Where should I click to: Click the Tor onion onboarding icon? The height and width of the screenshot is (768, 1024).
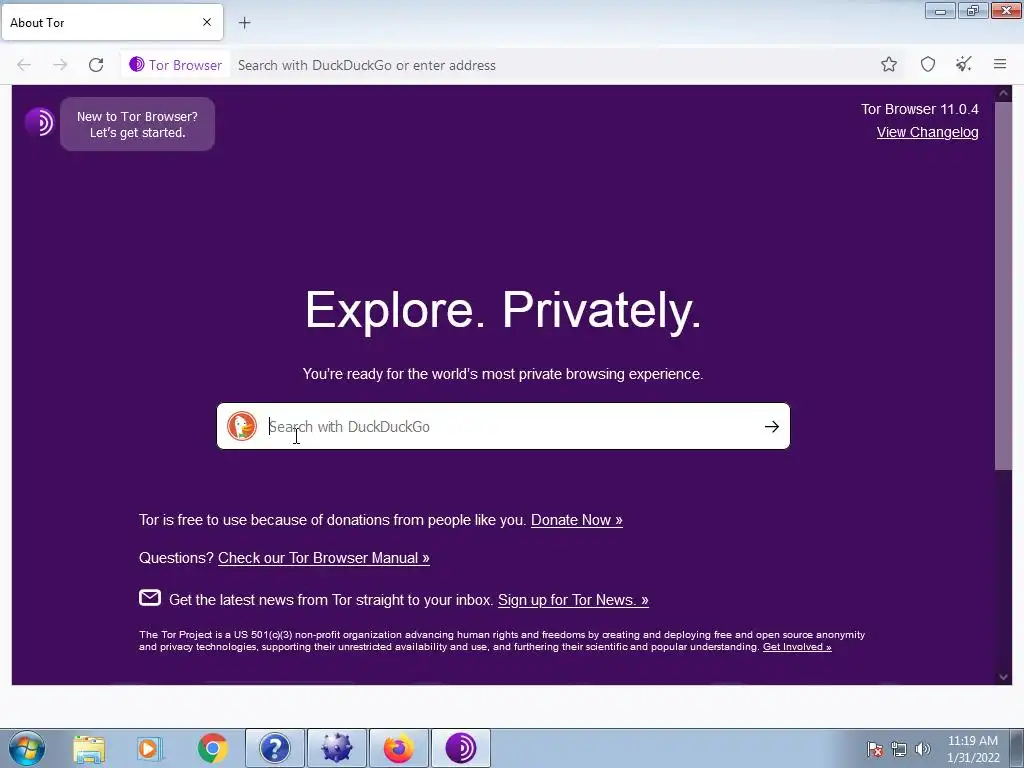39,122
